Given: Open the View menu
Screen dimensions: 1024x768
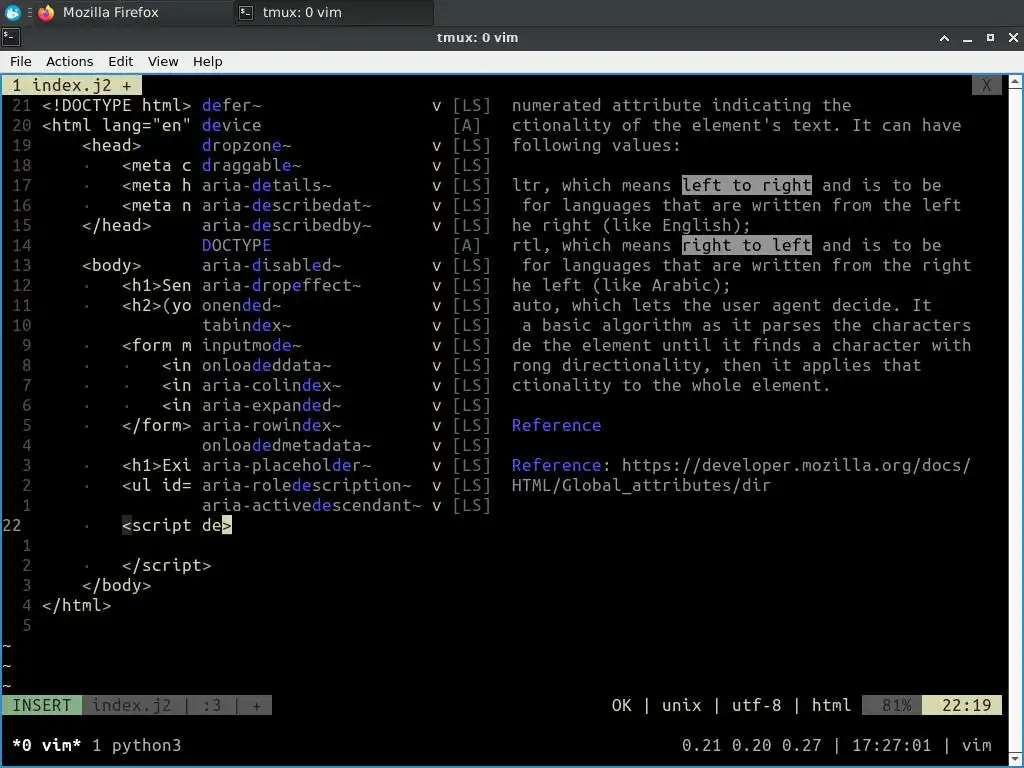Looking at the screenshot, I should [x=163, y=61].
